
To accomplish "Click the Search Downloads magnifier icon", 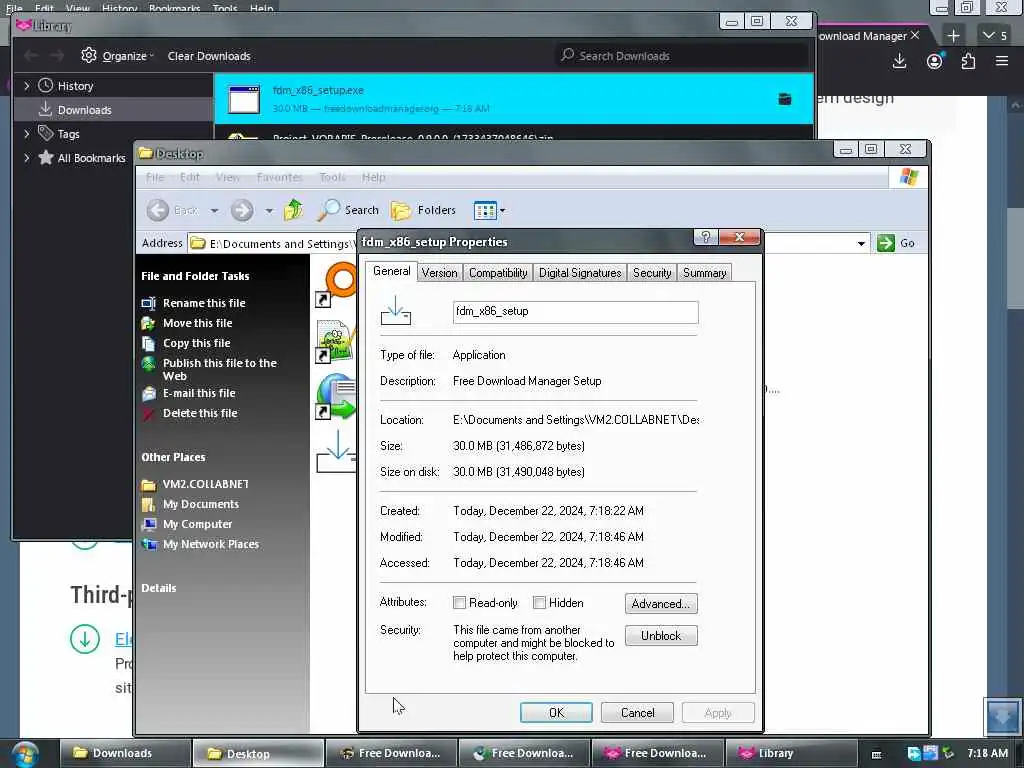I will pyautogui.click(x=567, y=55).
